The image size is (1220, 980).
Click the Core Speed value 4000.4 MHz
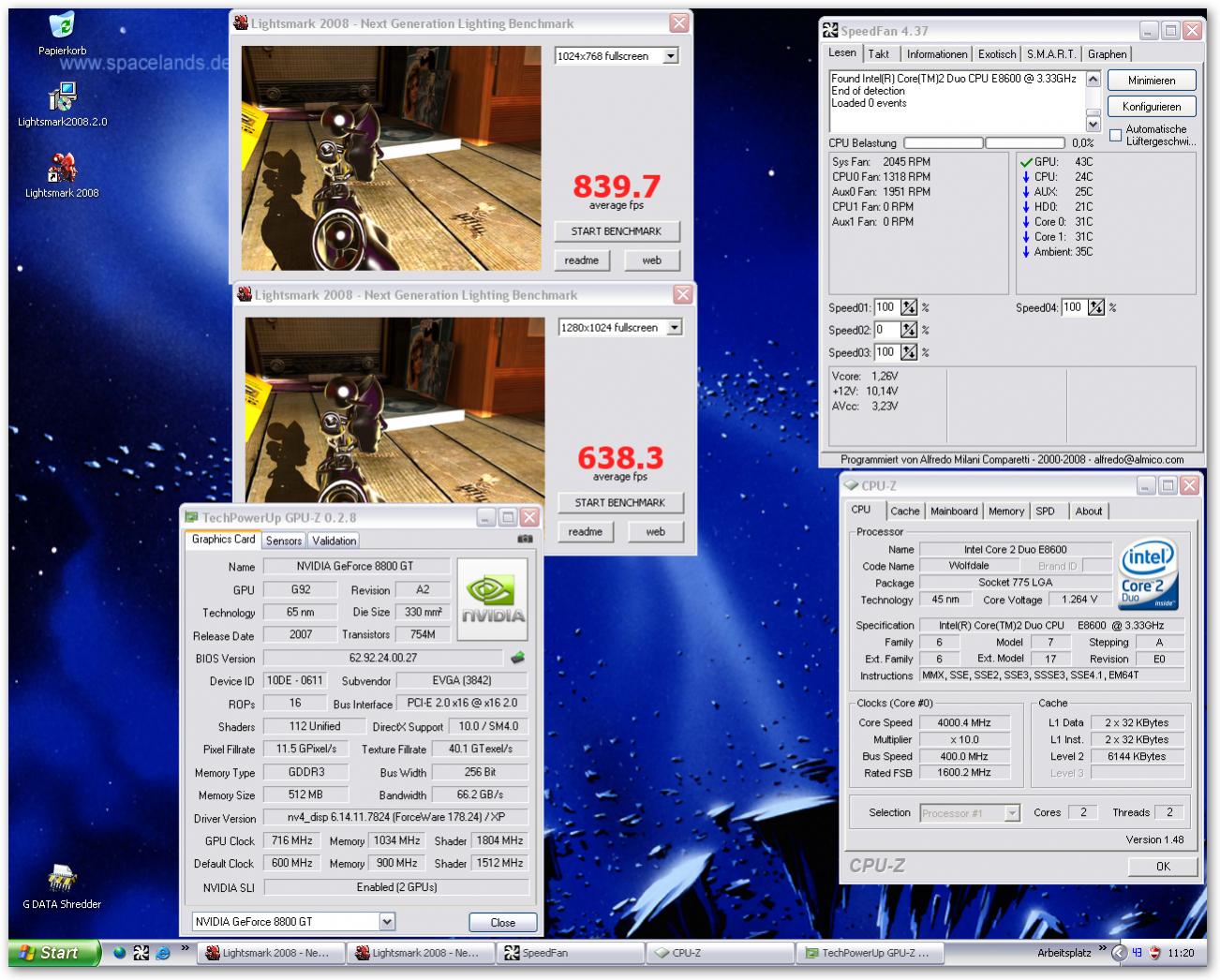(965, 723)
